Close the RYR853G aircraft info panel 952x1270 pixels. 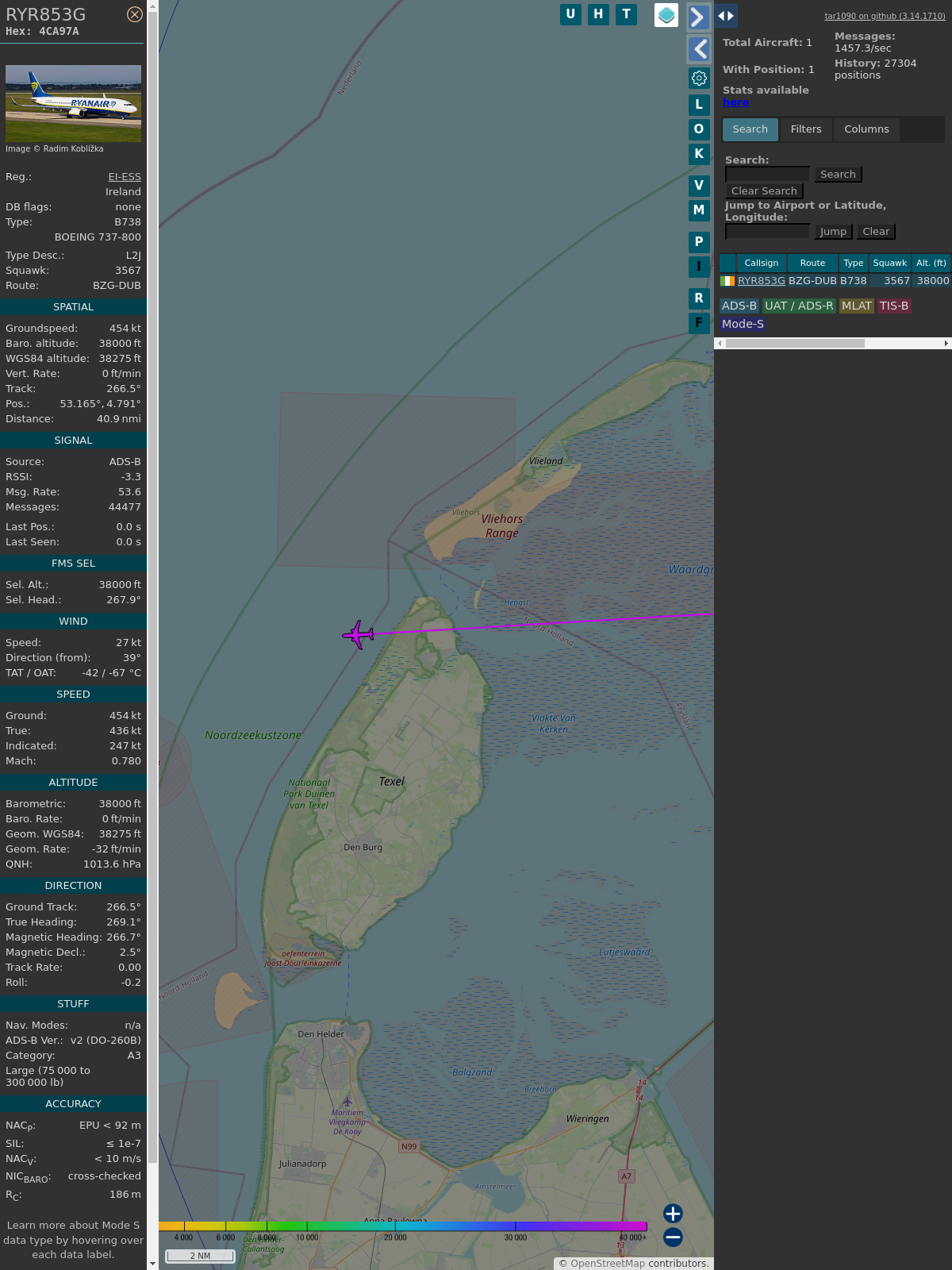[135, 14]
